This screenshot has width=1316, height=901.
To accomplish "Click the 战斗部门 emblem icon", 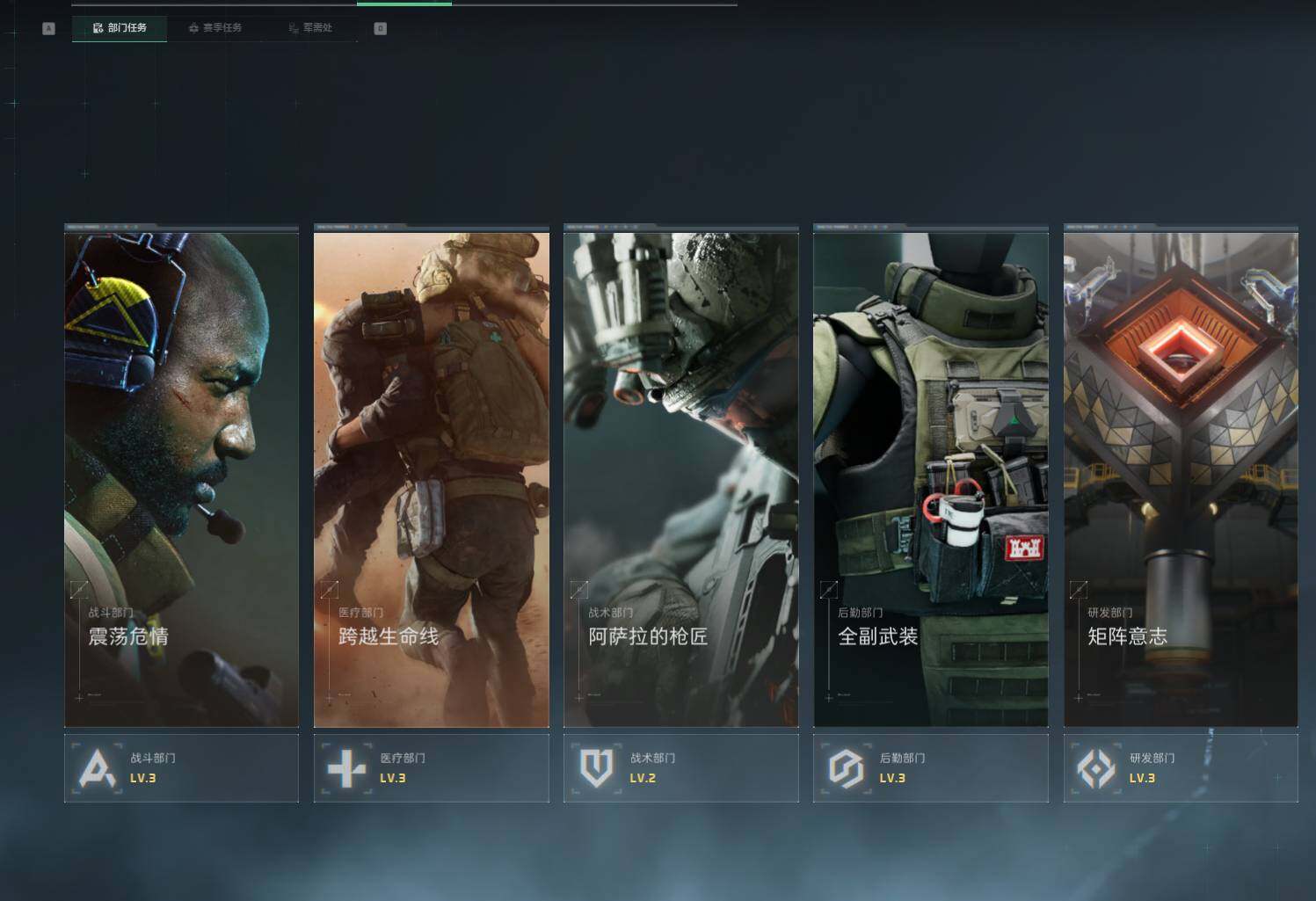I will 97,769.
